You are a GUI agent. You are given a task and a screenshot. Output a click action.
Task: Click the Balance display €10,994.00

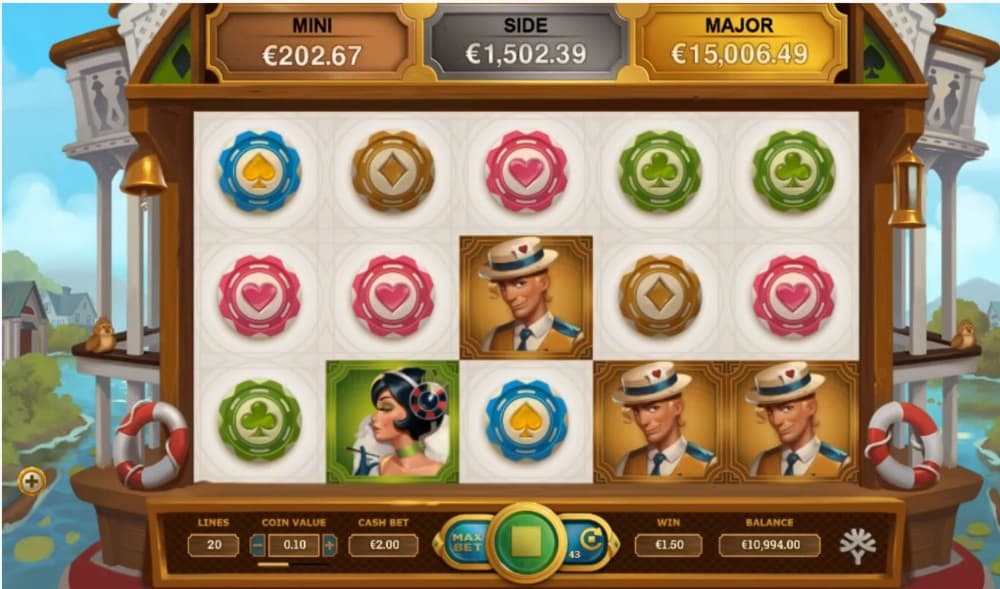[769, 545]
